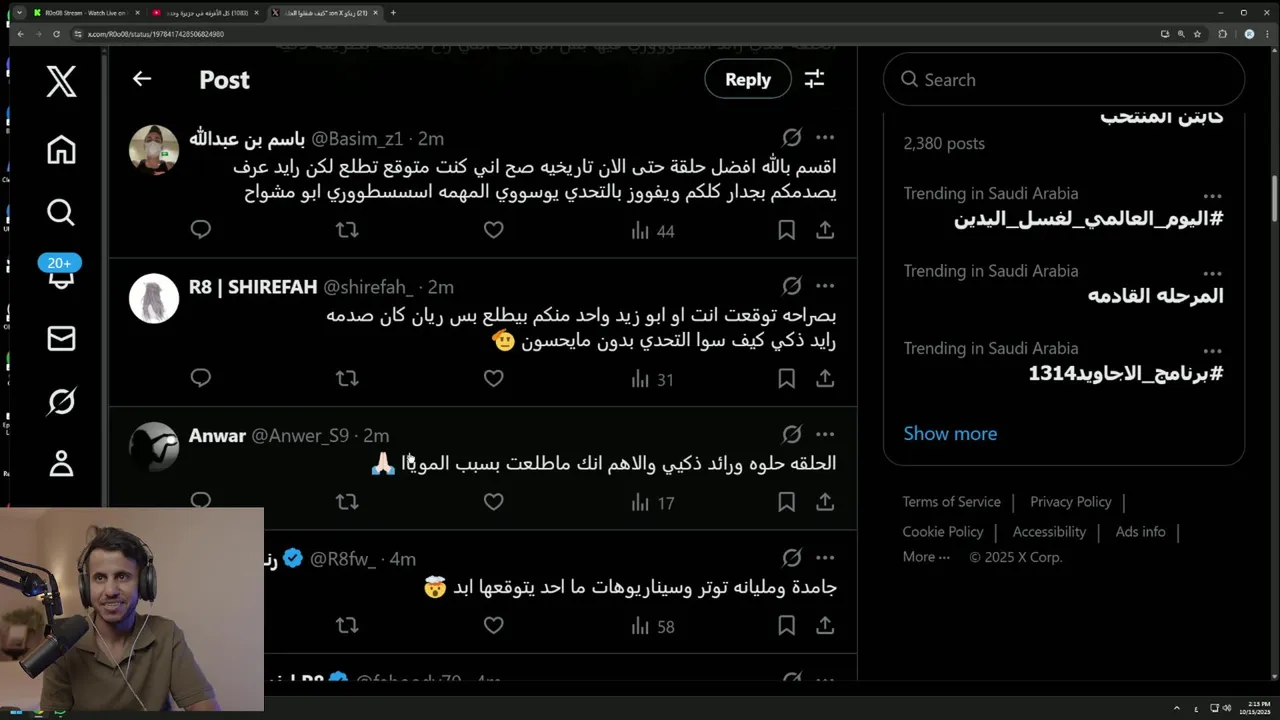Share Basim_z1's comment

[x=825, y=230]
